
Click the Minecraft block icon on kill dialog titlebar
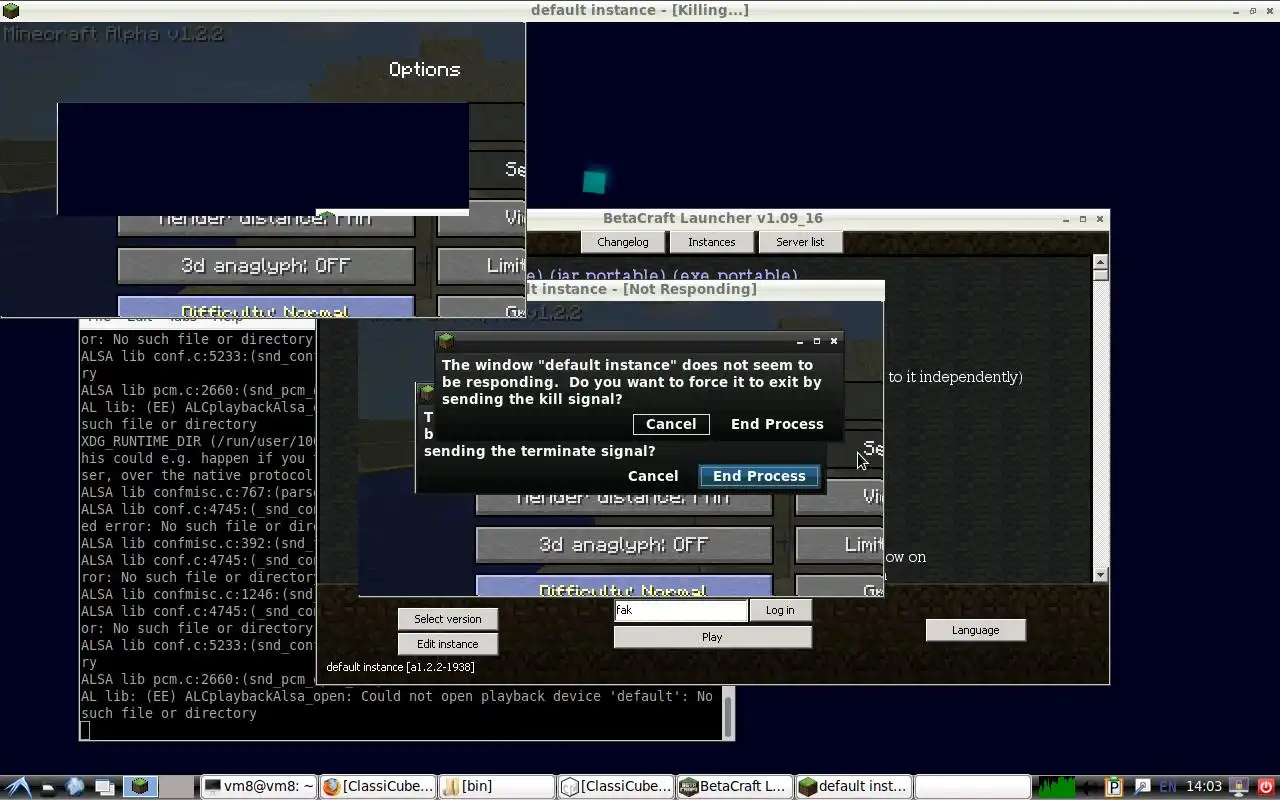pos(447,341)
